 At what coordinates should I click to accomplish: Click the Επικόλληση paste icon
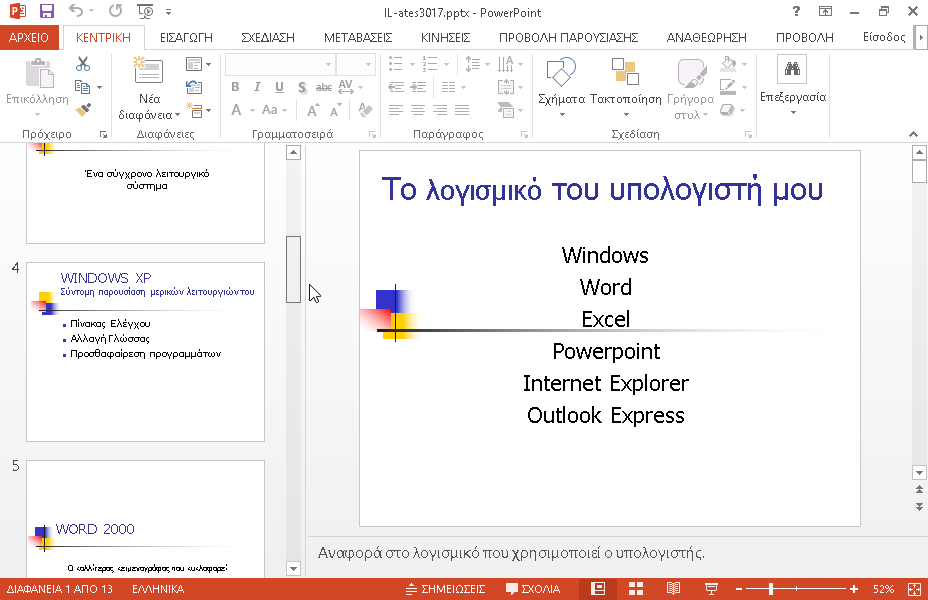tap(39, 73)
